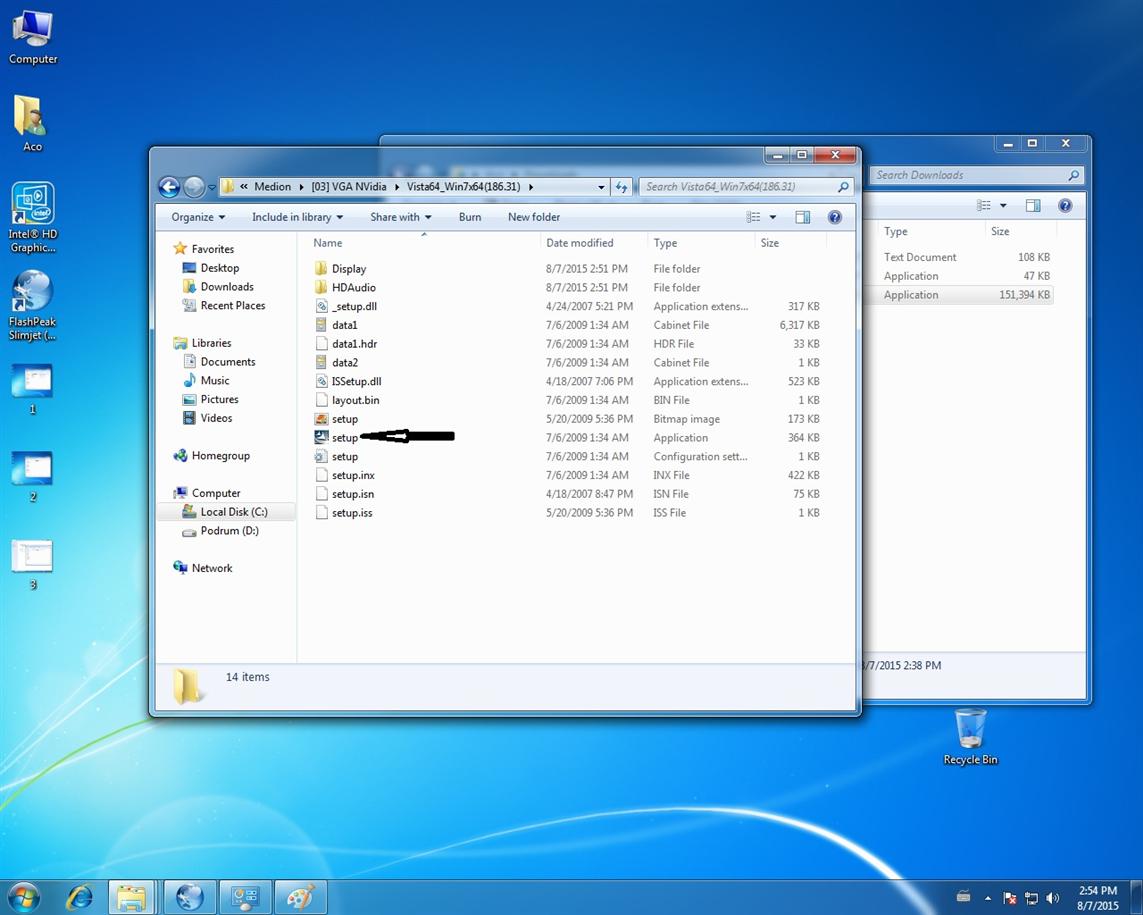Open the Display folder
Screen dimensions: 1143x915
(348, 269)
